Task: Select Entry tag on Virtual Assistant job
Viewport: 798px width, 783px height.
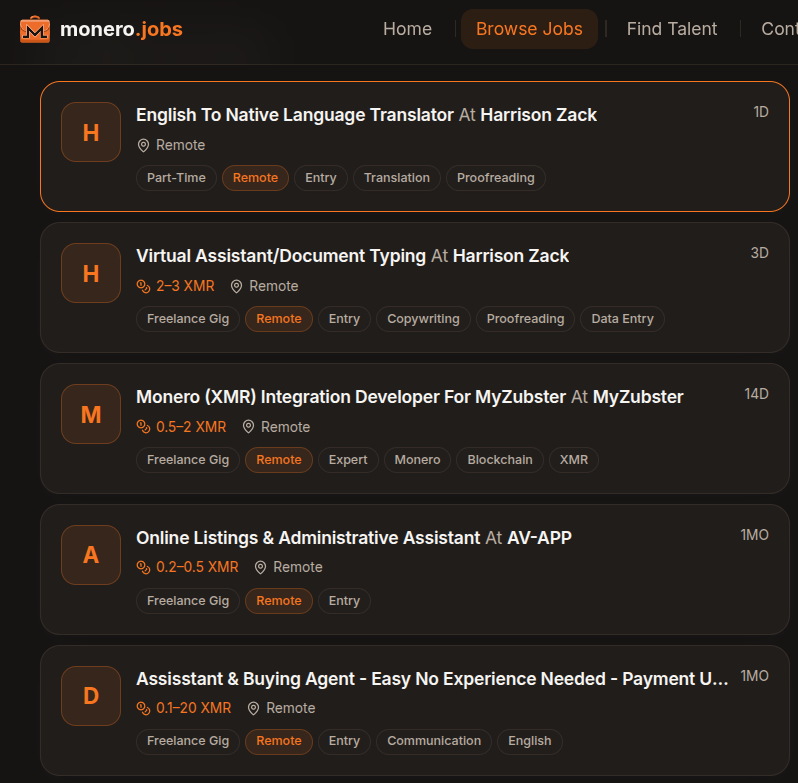Action: pyautogui.click(x=344, y=319)
